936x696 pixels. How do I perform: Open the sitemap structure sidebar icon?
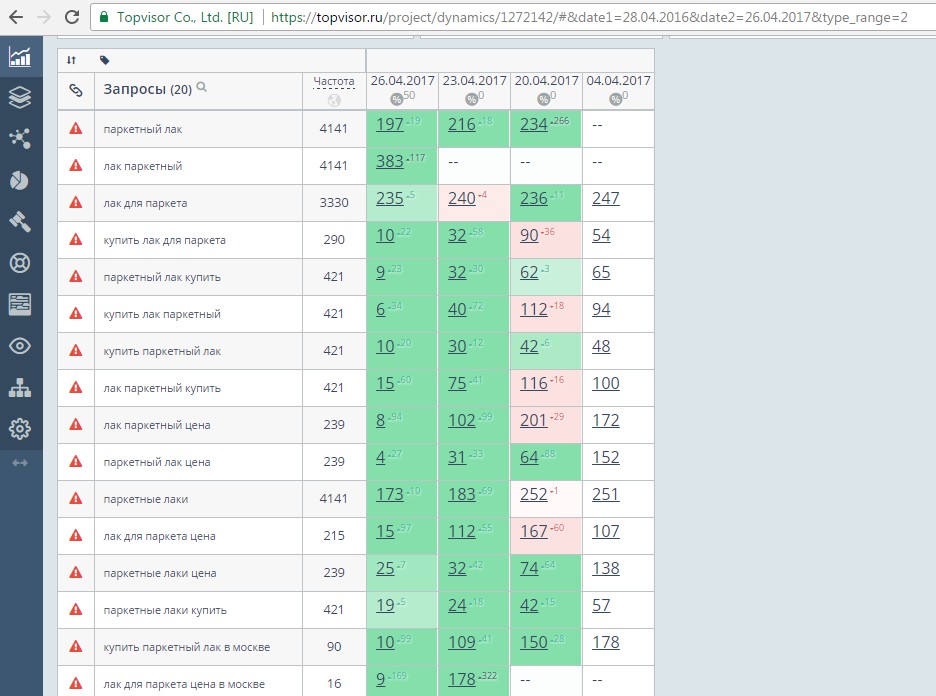click(20, 387)
